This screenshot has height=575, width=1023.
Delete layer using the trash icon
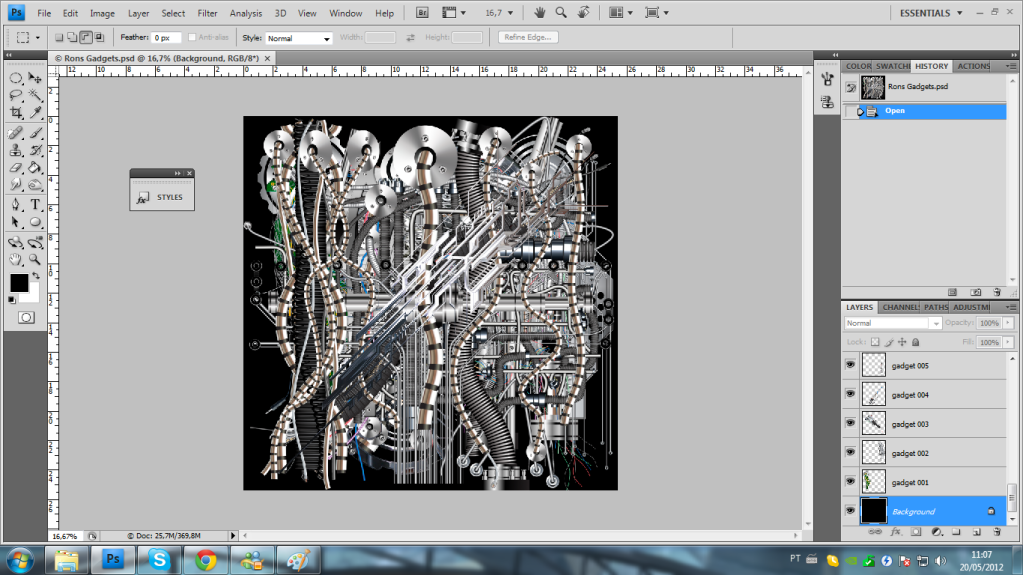[x=997, y=531]
